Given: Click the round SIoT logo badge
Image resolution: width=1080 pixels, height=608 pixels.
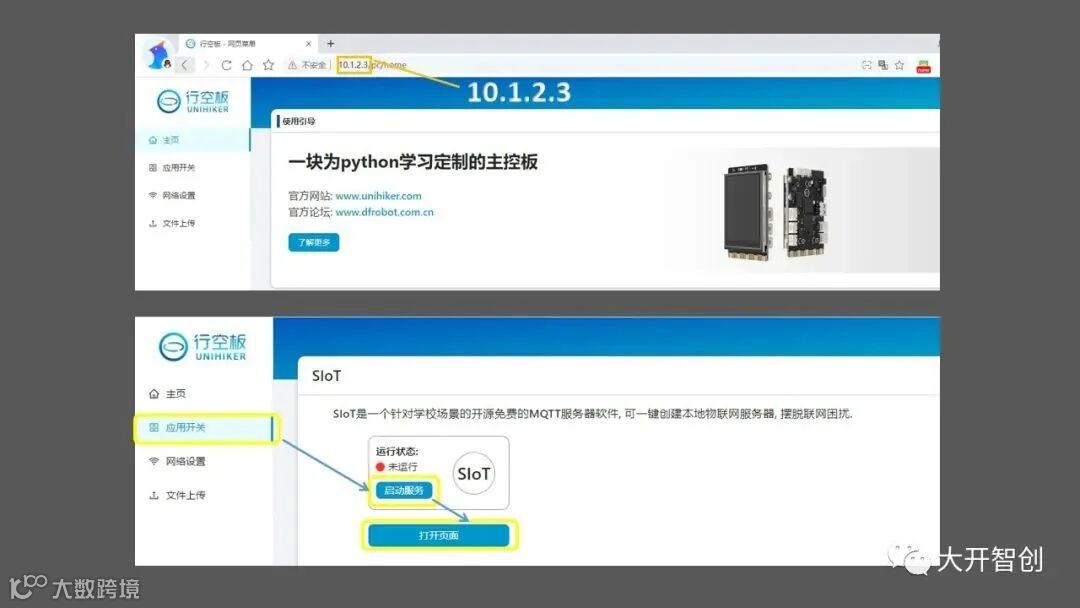Looking at the screenshot, I should pos(474,473).
